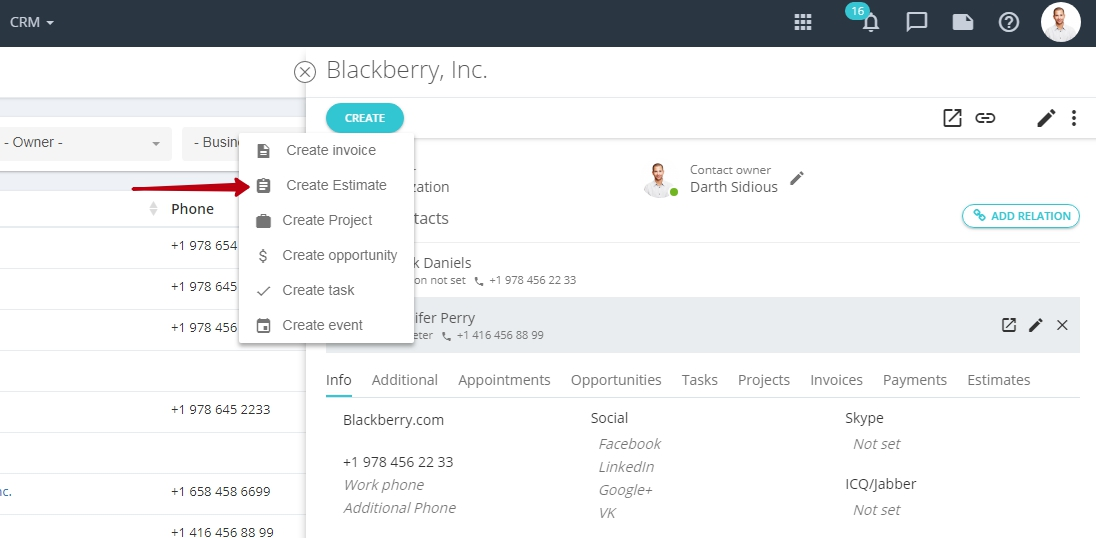Image resolution: width=1096 pixels, height=538 pixels.
Task: Click ICQ/Jabber Not set value
Action: pos(877,510)
